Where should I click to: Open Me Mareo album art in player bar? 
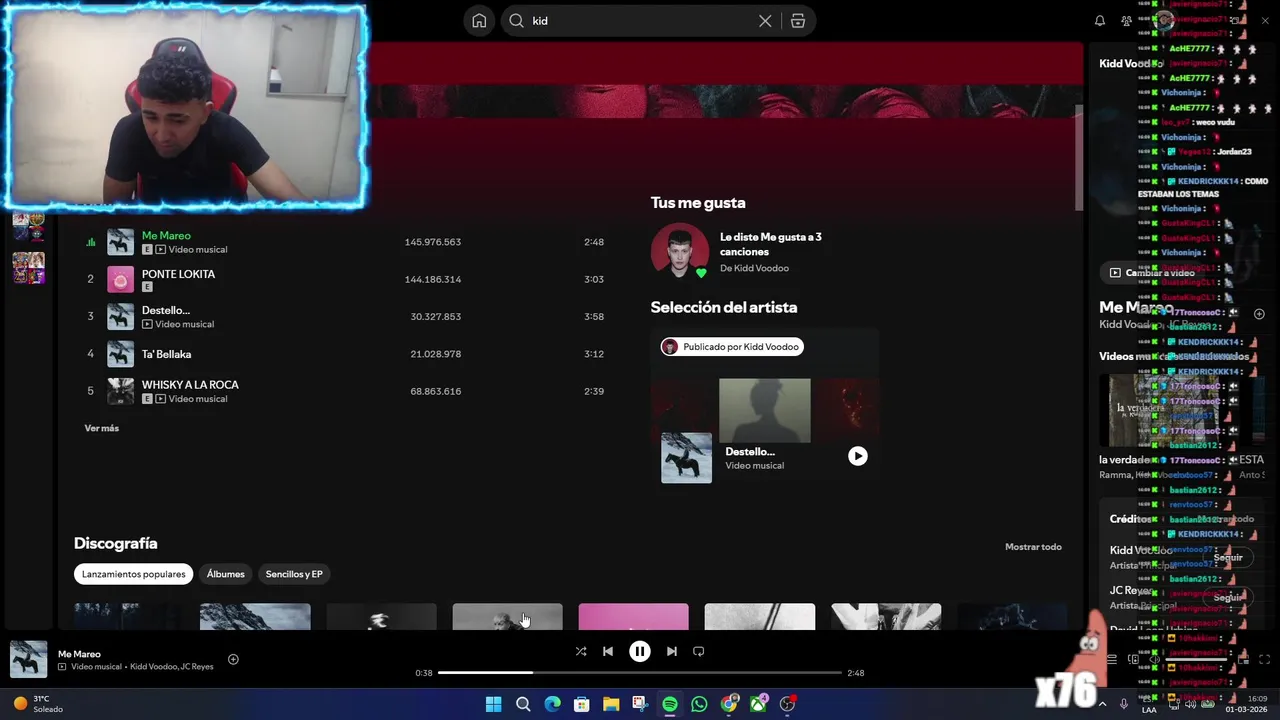(29, 660)
